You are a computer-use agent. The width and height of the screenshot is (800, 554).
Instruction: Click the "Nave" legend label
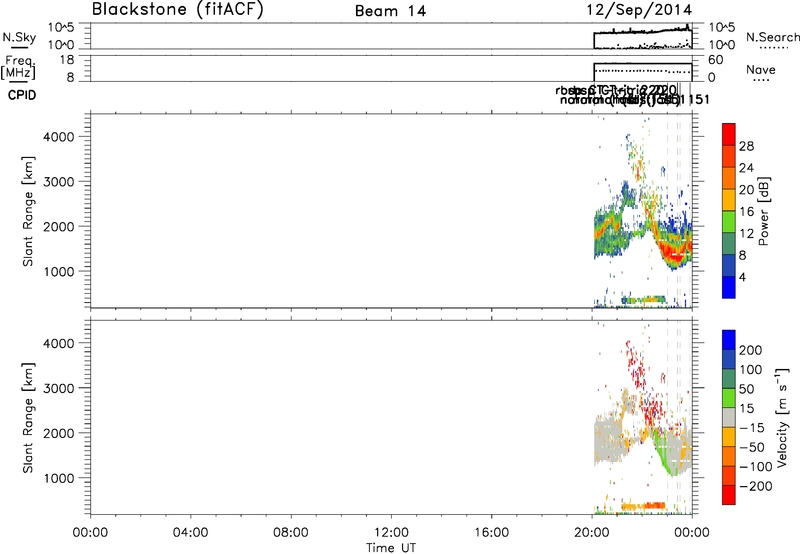coord(760,70)
